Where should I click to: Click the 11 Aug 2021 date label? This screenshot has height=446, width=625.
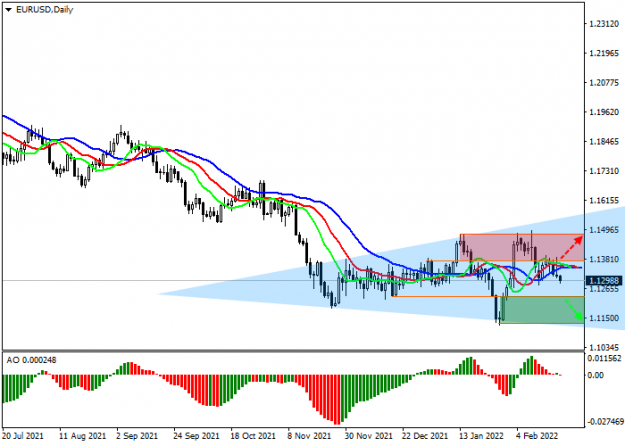(83, 436)
